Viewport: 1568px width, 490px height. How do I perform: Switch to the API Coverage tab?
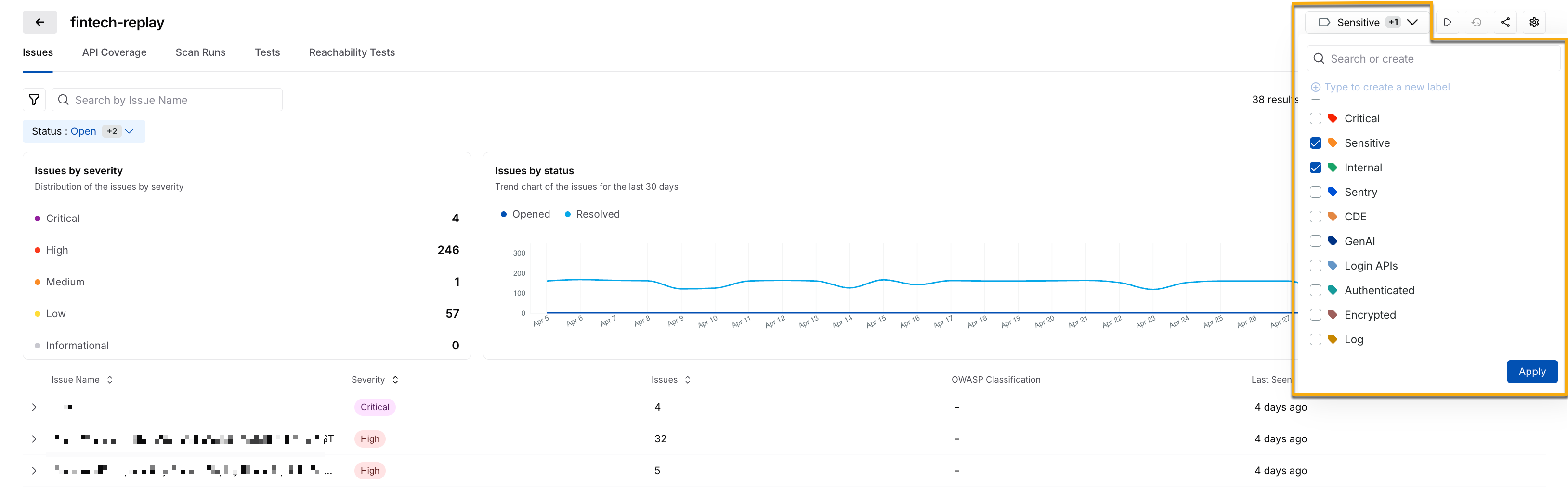tap(115, 52)
